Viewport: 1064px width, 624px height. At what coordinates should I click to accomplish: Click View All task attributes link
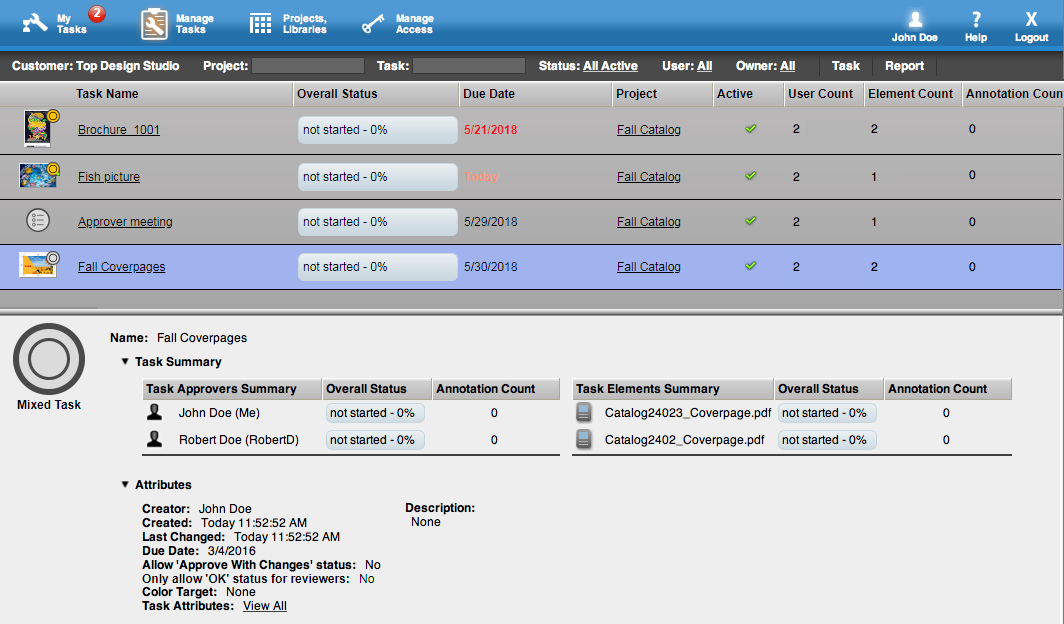[265, 606]
